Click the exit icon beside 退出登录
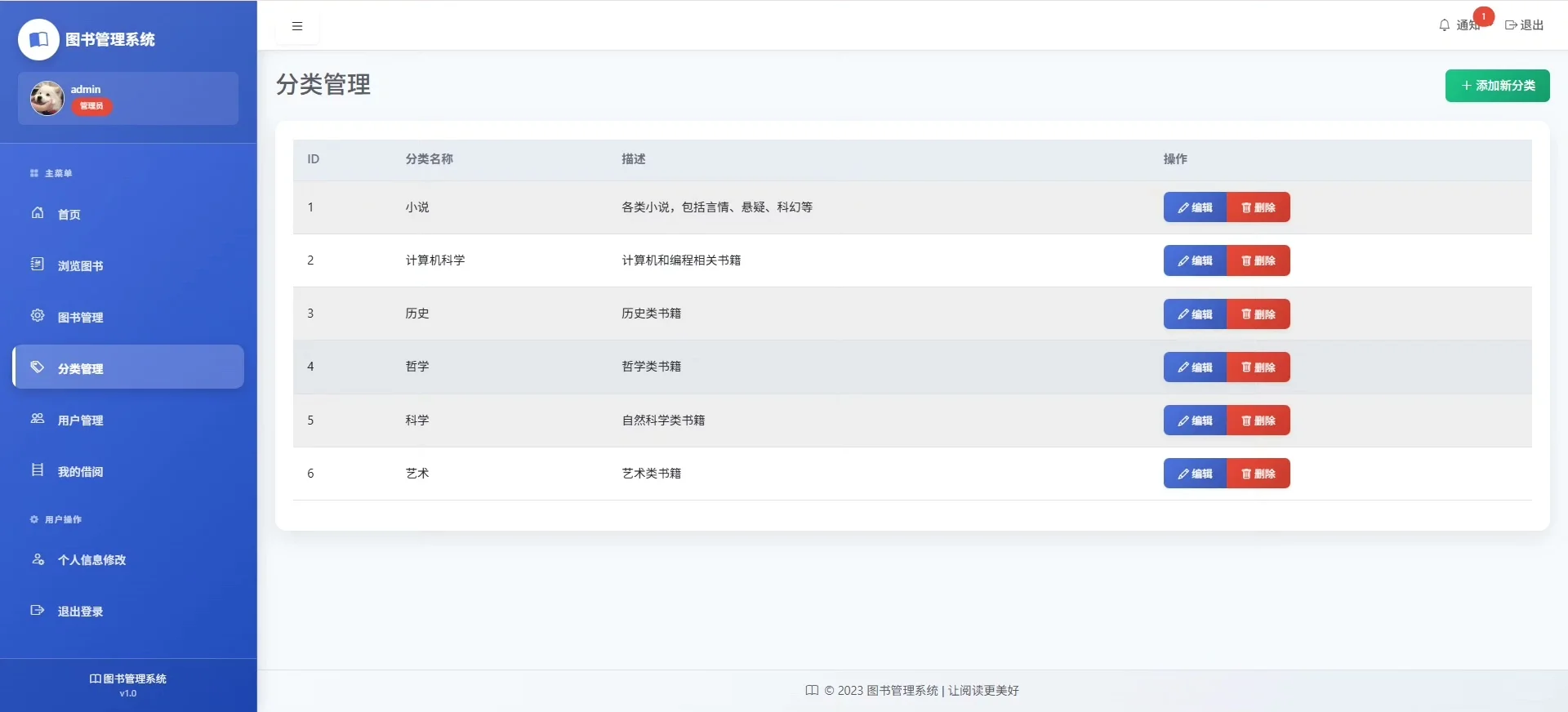The height and width of the screenshot is (712, 1568). click(x=38, y=610)
